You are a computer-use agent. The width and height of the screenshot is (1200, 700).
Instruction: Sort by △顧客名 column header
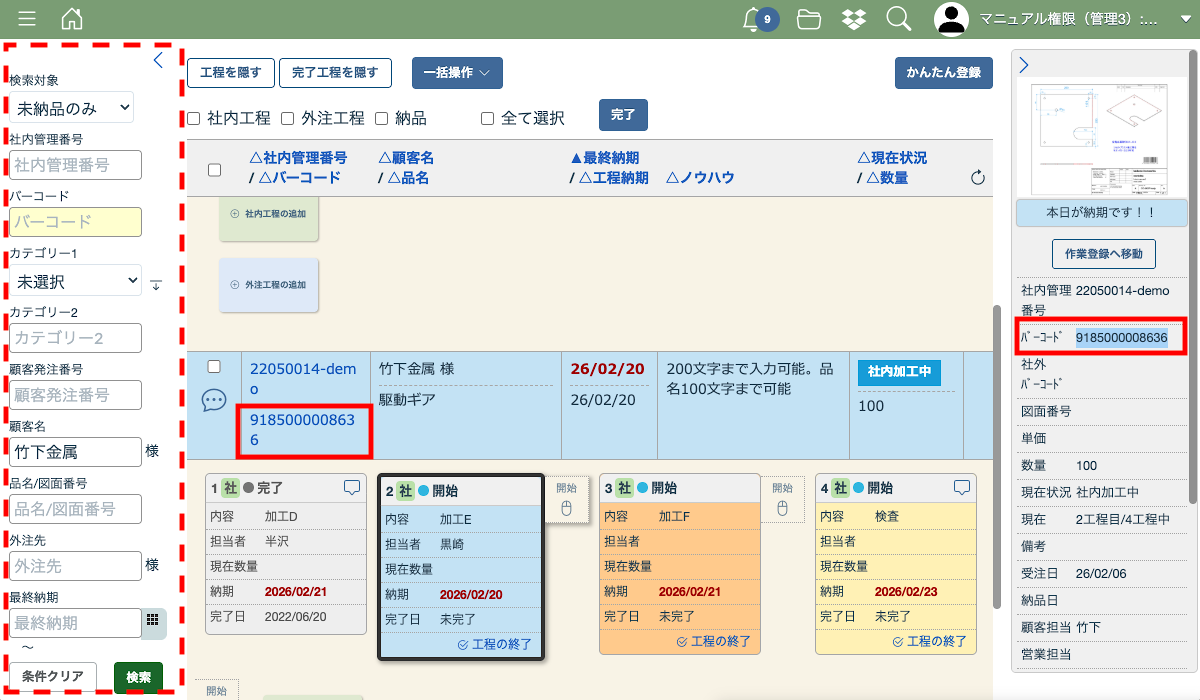405,158
